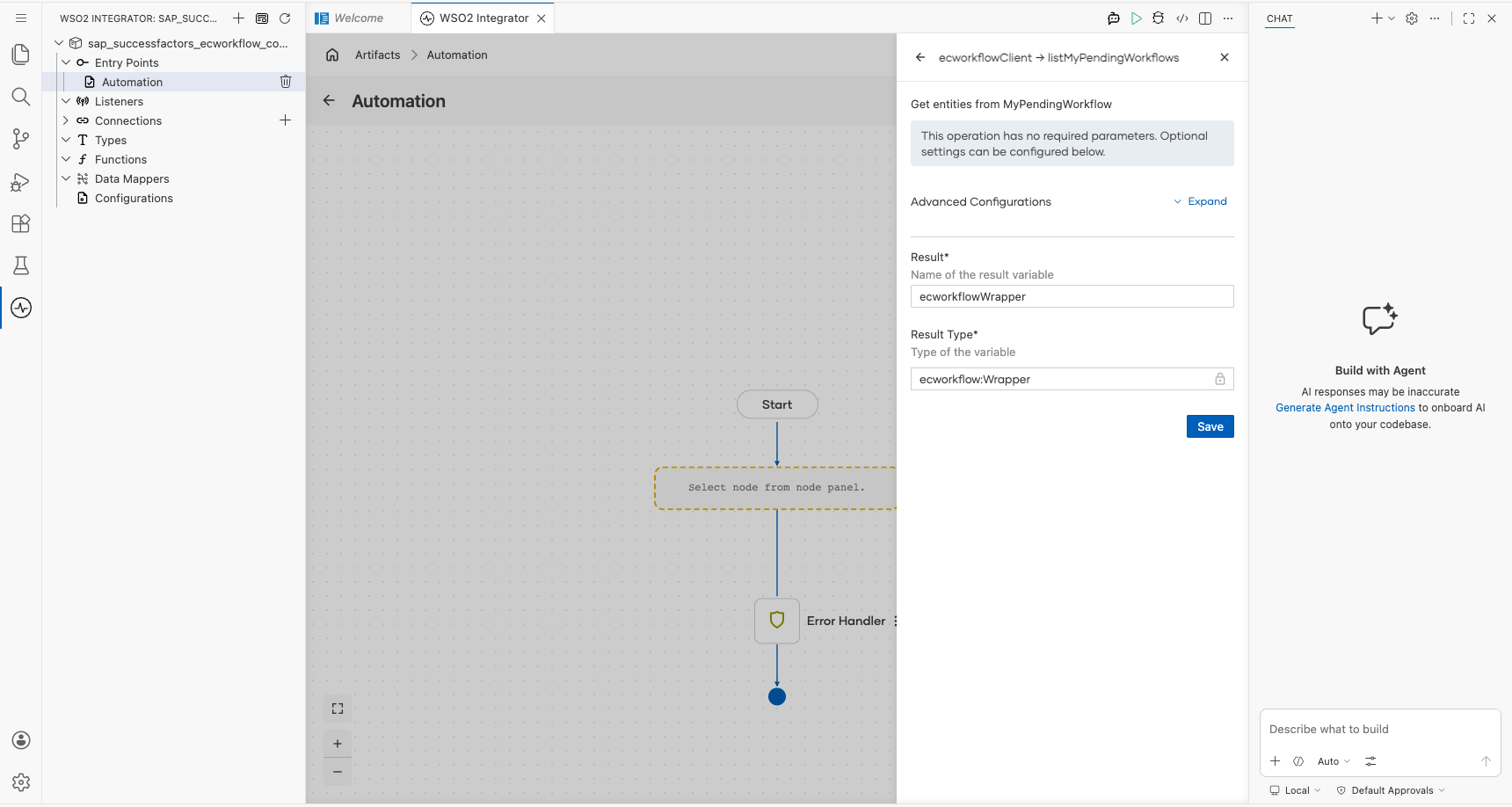Expand Advanced Configurations
Screen dimensions: 1512x807
coord(1201,201)
